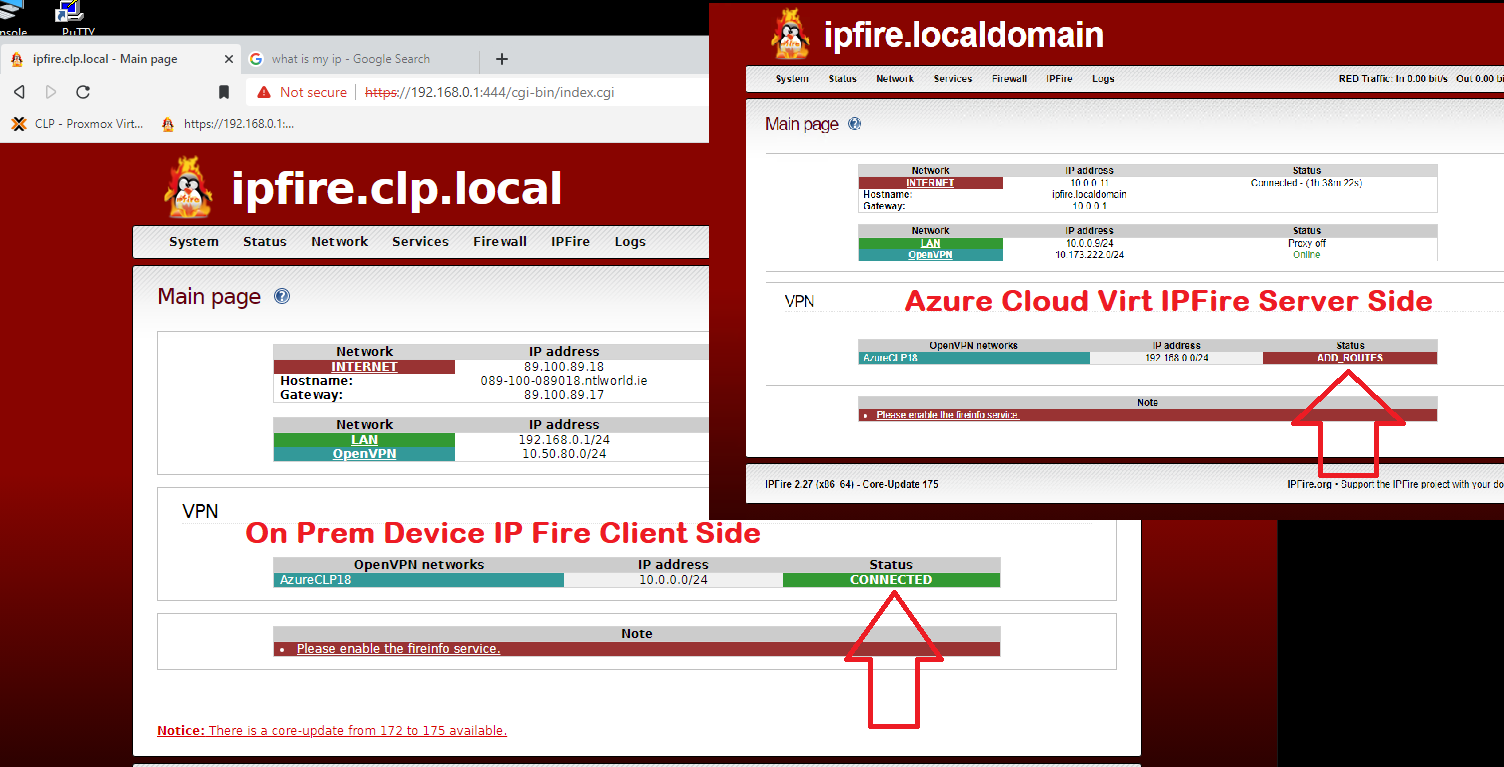Image resolution: width=1504 pixels, height=767 pixels.
Task: Open the Network menu on ipfire.clp.local
Action: click(x=340, y=241)
